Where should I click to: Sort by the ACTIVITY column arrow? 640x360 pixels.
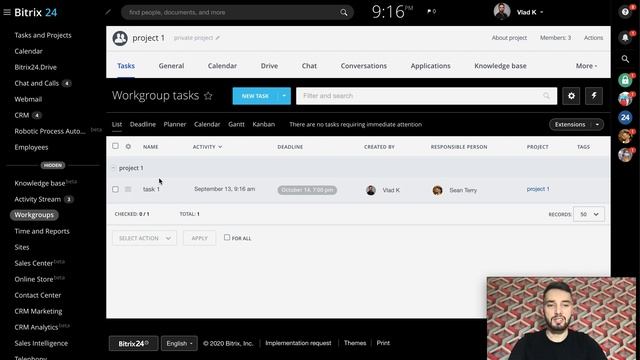point(220,147)
